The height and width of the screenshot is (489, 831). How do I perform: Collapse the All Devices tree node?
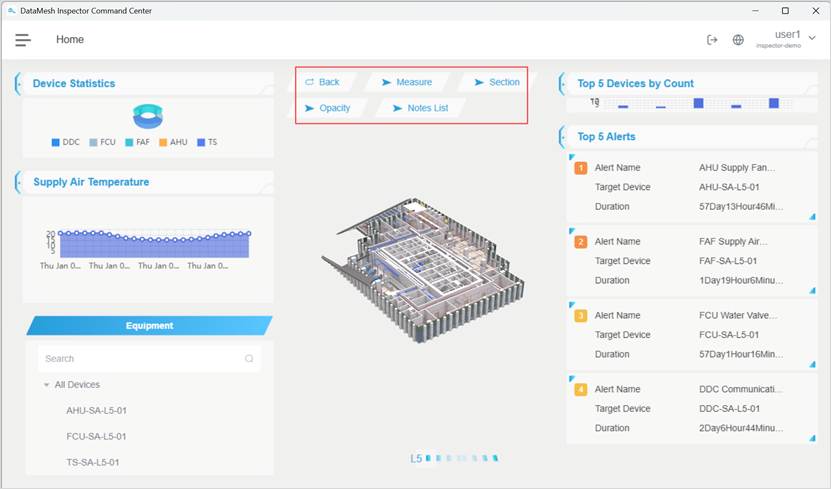tap(46, 385)
